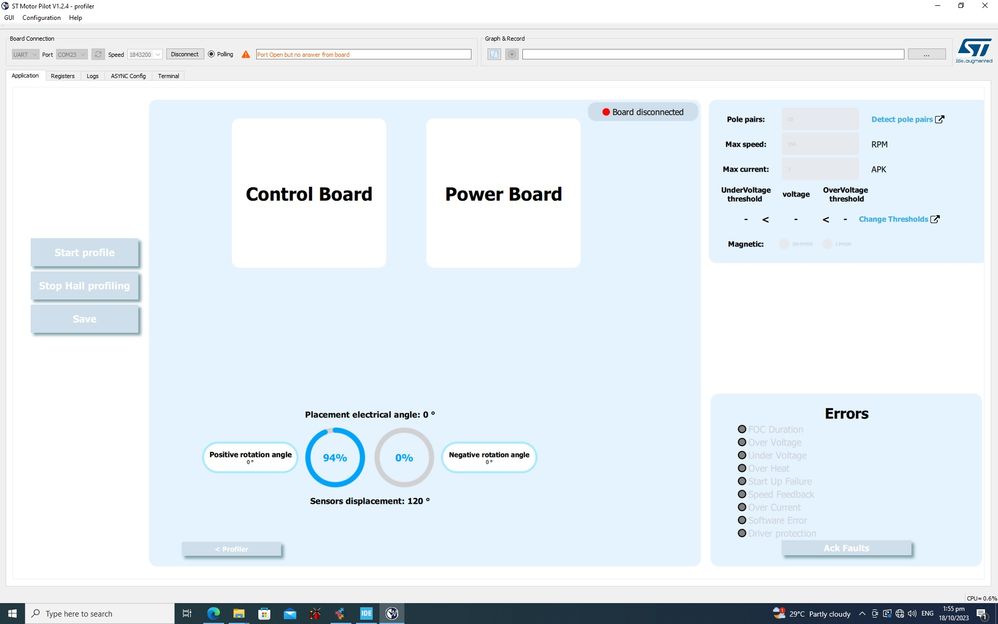The width and height of the screenshot is (998, 624).
Task: Select the Polling radio button
Action: (x=211, y=54)
